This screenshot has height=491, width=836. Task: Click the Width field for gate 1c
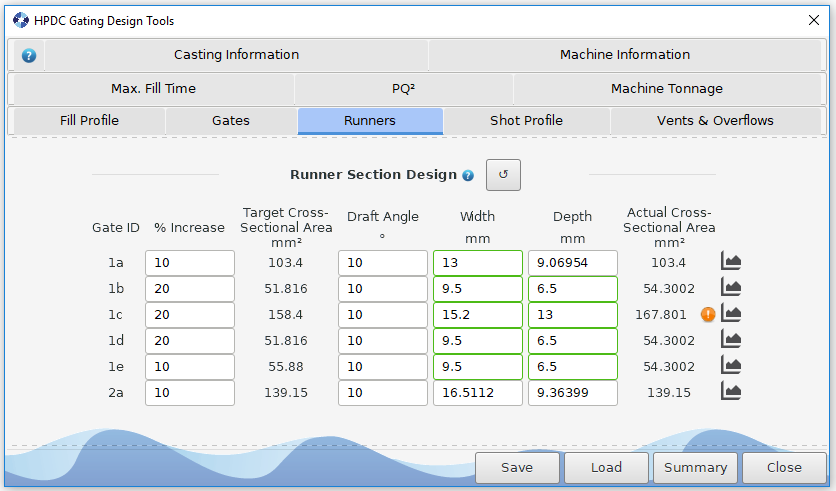tap(477, 314)
